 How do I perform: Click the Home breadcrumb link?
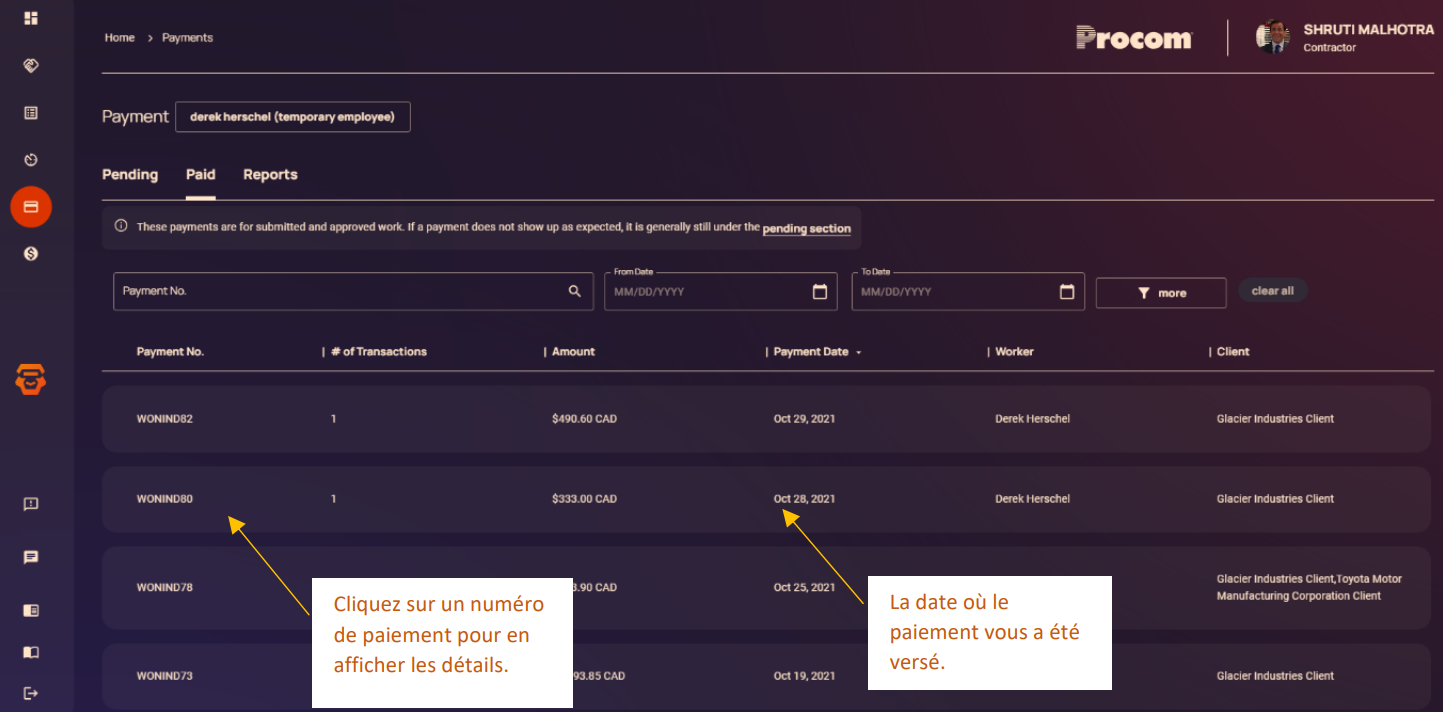(x=119, y=38)
